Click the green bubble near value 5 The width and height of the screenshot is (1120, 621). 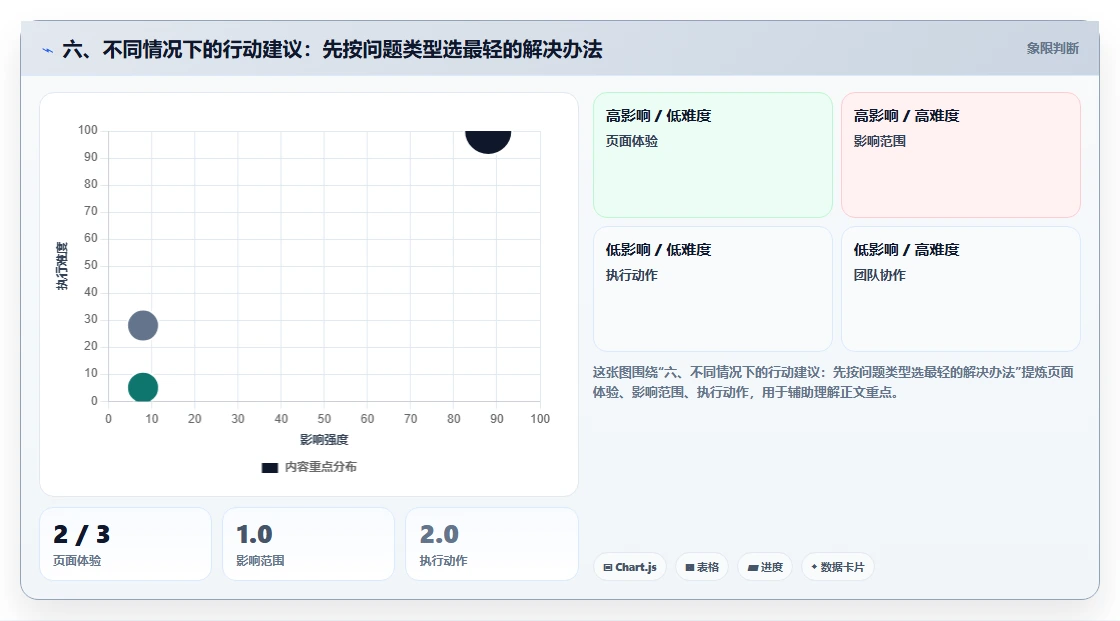[x=143, y=387]
